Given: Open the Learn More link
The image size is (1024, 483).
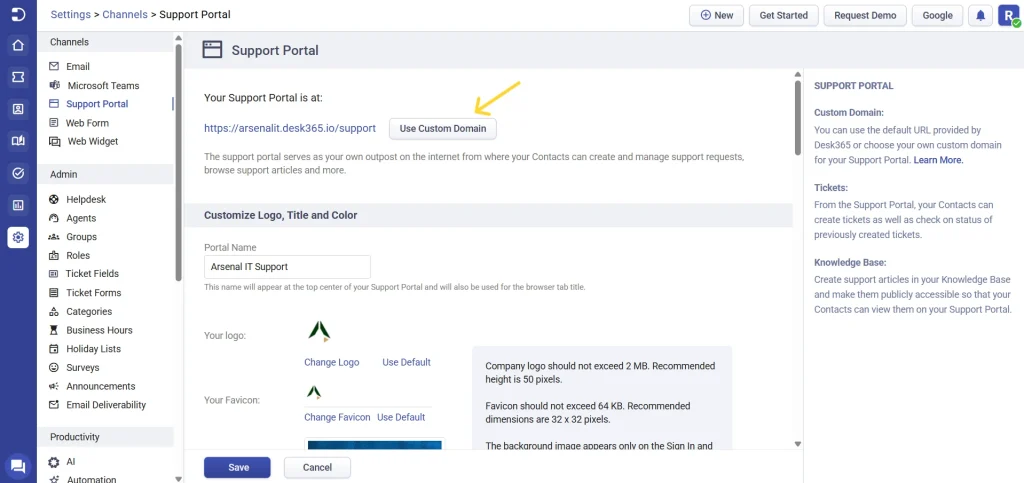Looking at the screenshot, I should click(x=938, y=159).
